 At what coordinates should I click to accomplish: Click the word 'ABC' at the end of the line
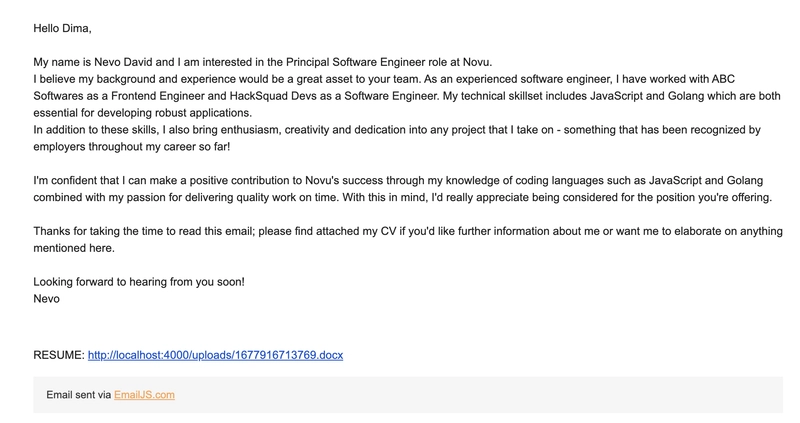pyautogui.click(x=723, y=79)
